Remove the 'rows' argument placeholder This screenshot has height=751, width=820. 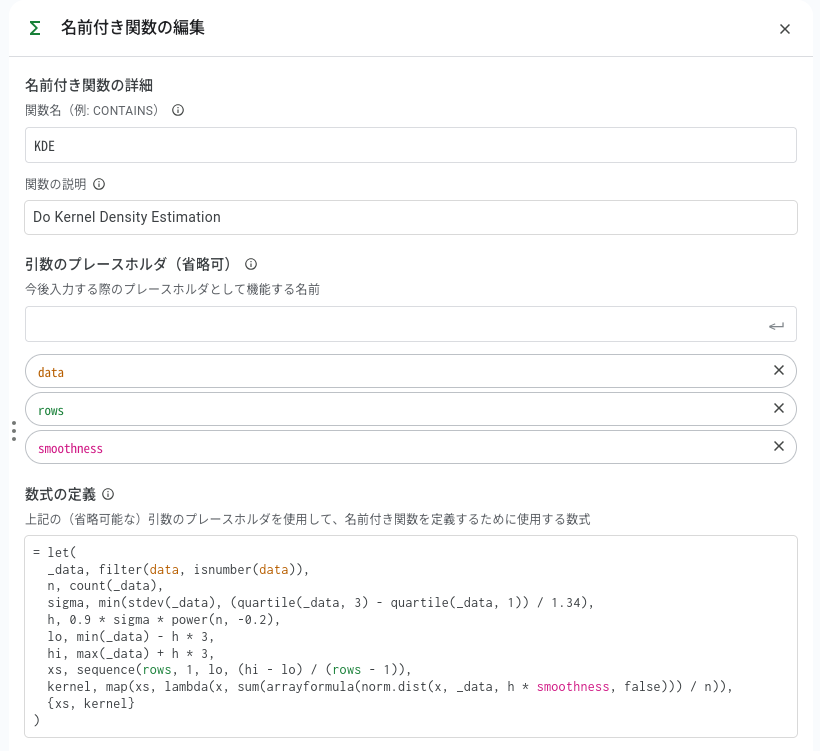click(779, 408)
